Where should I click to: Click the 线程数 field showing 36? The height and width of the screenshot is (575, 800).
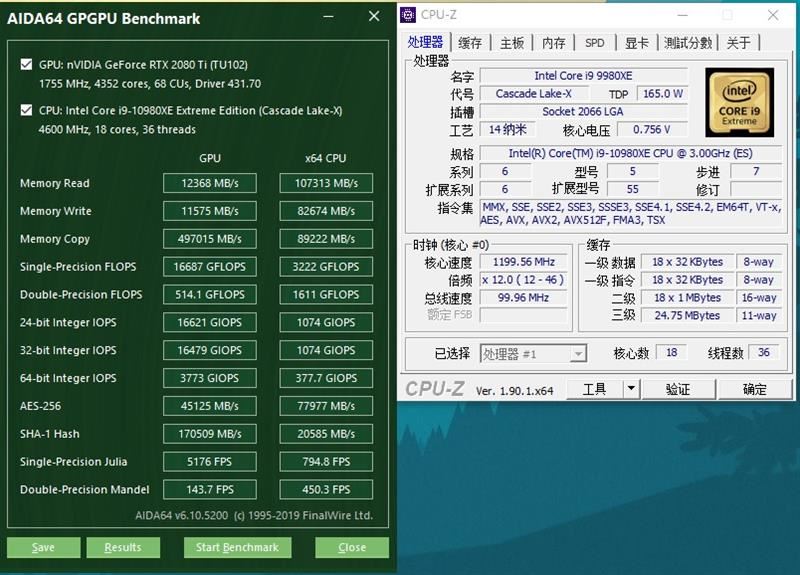[x=763, y=353]
